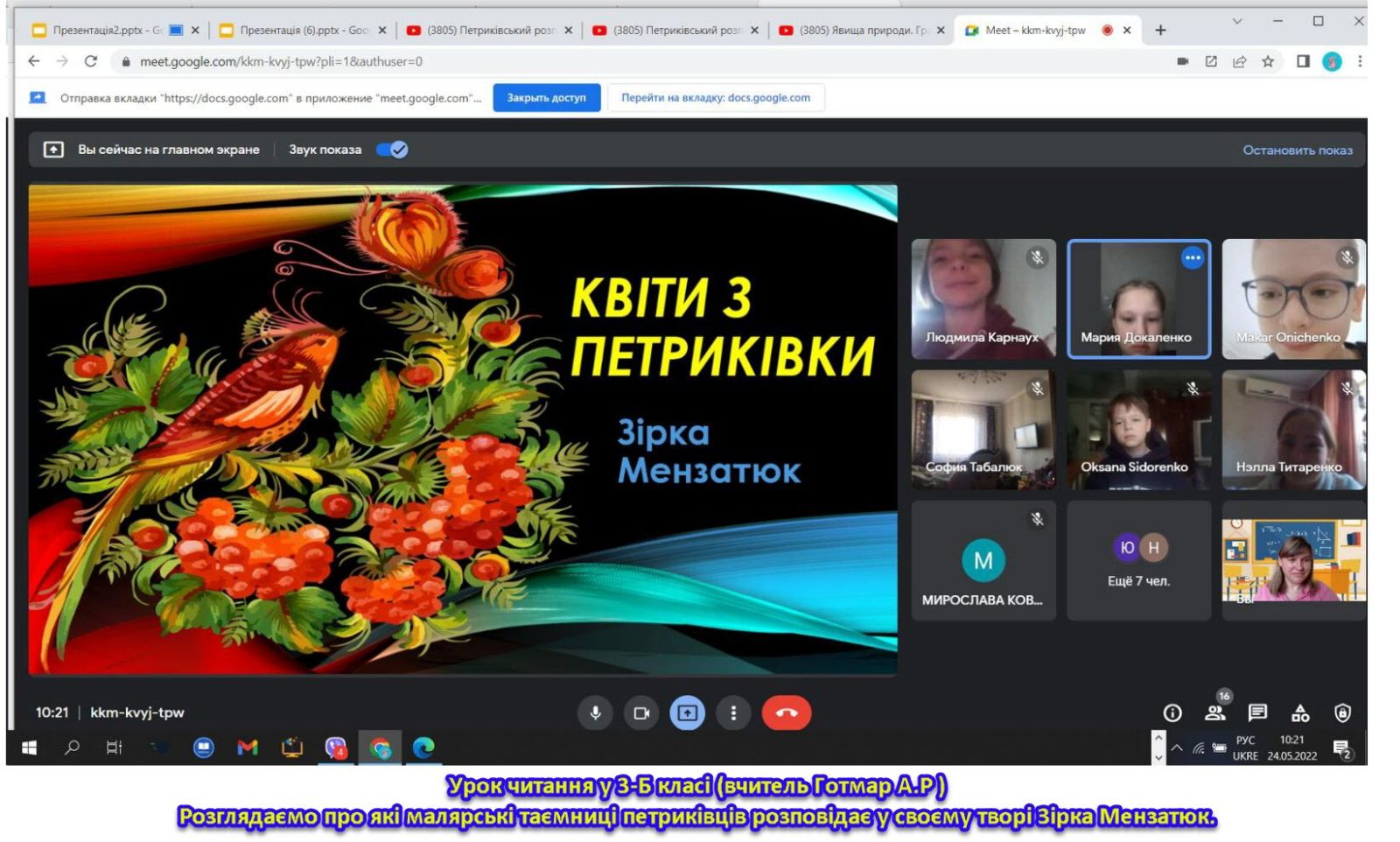This screenshot has height=842, width=1400.
Task: Click Остановить показ link
Action: 1297,150
